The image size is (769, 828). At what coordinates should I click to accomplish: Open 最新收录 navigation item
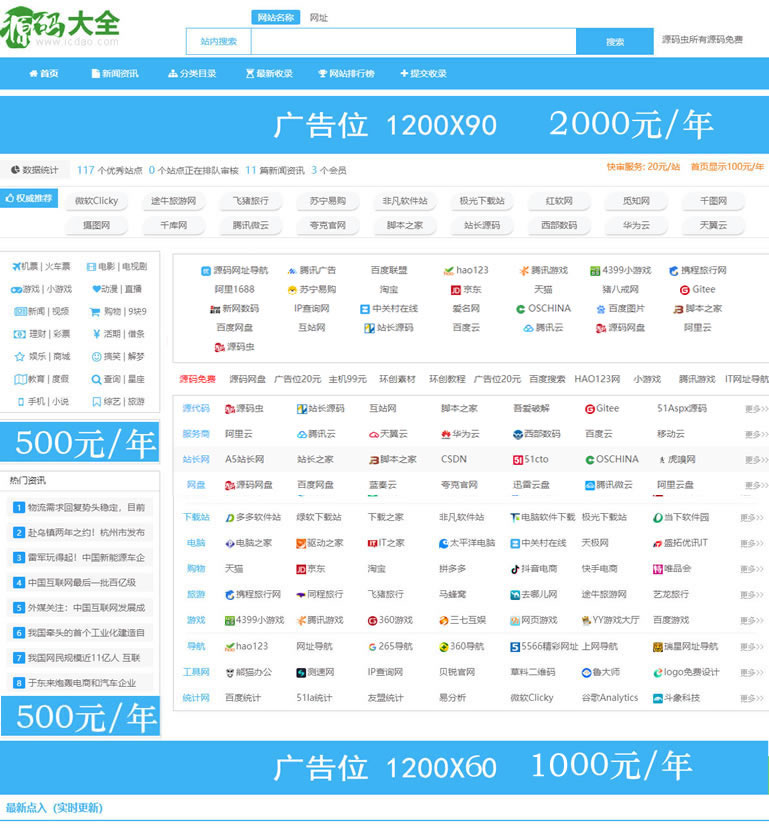point(269,73)
